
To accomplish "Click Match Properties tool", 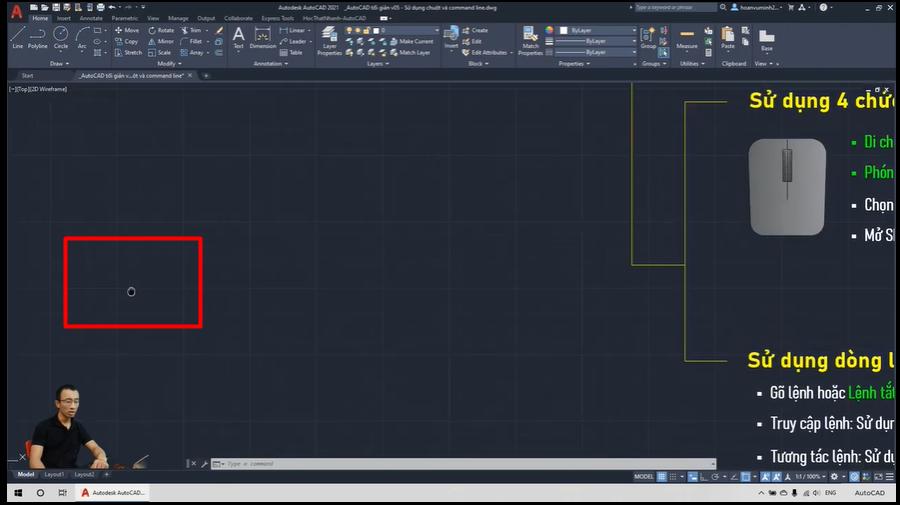I will point(530,40).
